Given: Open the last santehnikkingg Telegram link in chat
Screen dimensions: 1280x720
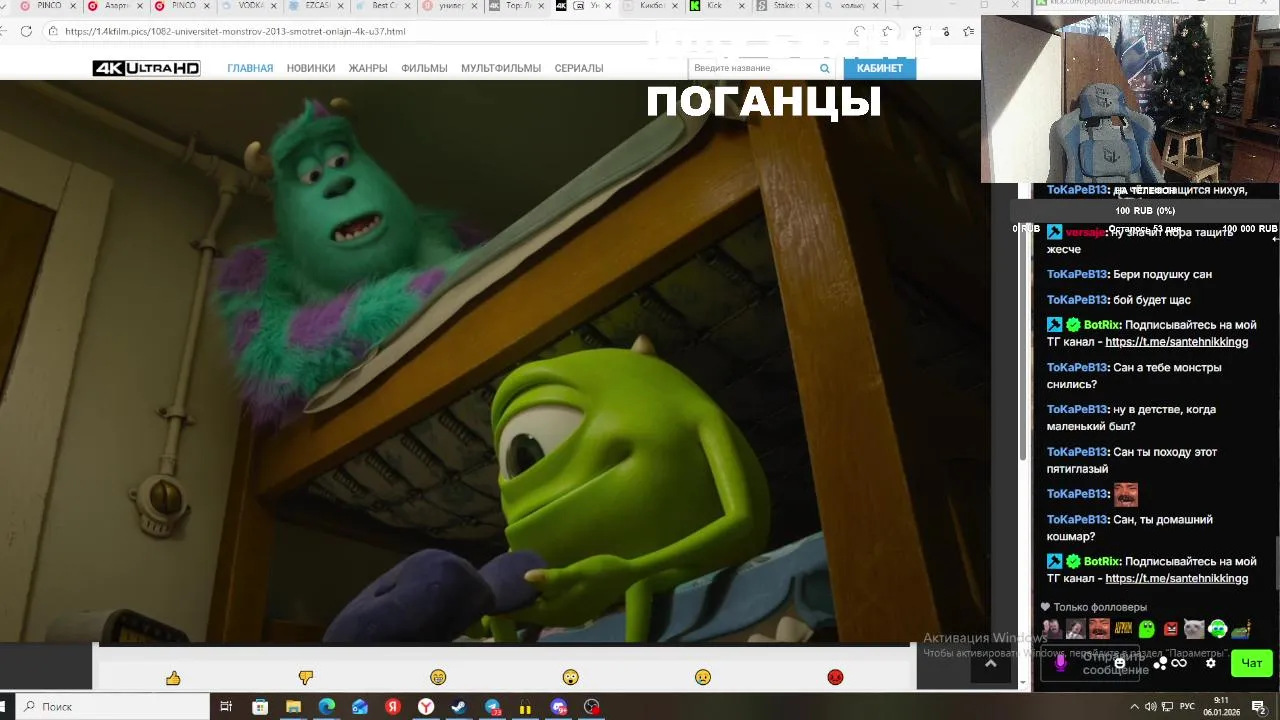Looking at the screenshot, I should pyautogui.click(x=1176, y=578).
